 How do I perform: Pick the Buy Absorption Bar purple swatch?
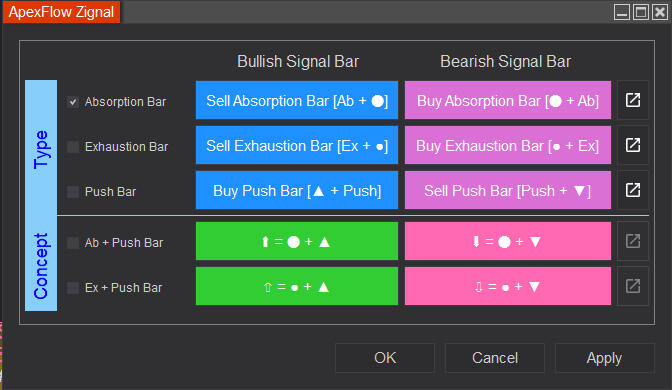[x=508, y=100]
